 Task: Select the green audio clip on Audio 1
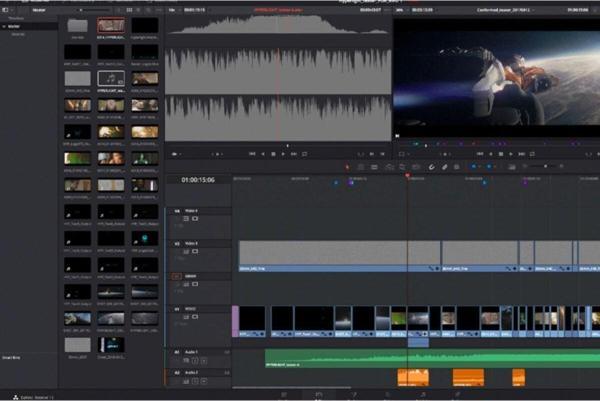[x=432, y=359]
